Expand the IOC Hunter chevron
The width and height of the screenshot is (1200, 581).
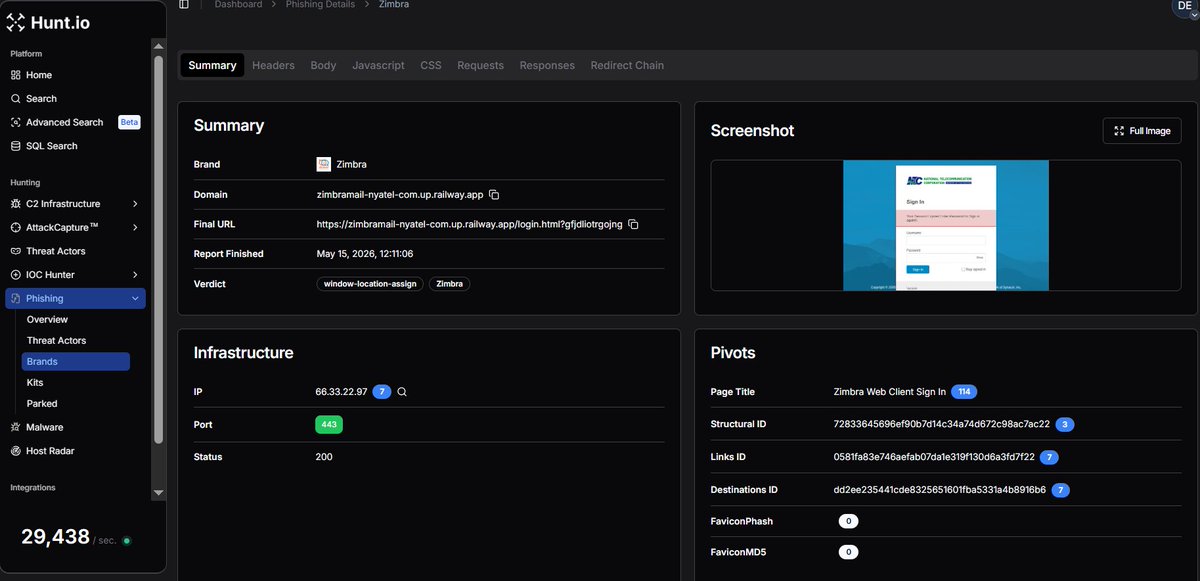[135, 274]
